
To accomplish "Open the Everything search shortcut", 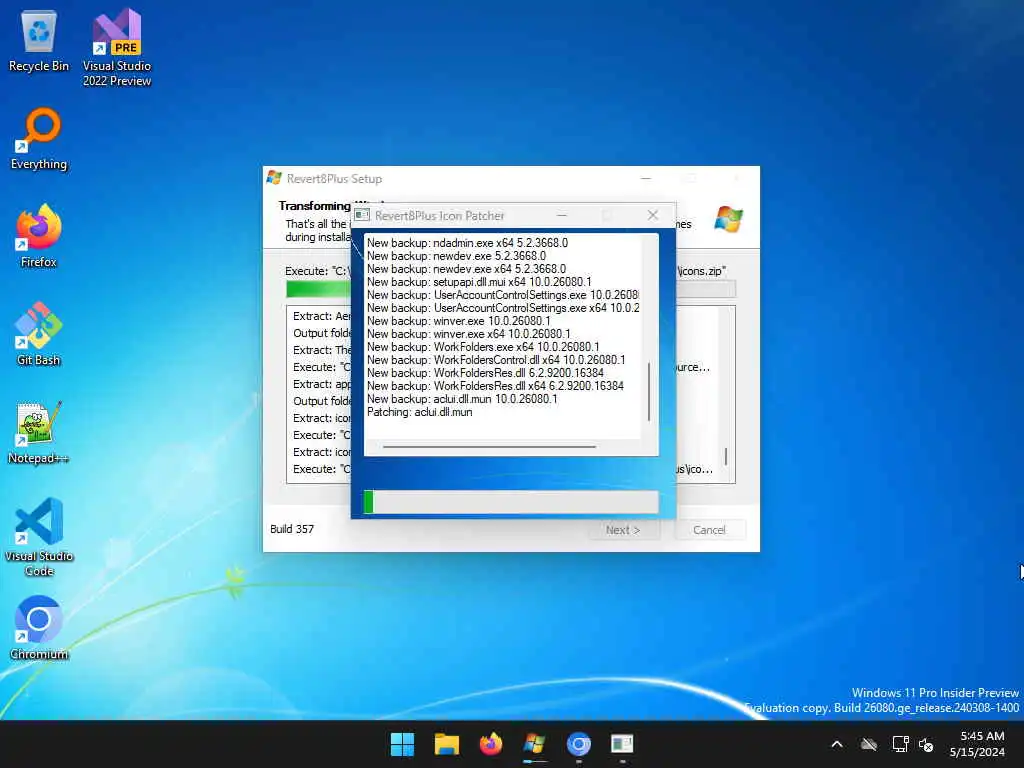I will pos(39,138).
